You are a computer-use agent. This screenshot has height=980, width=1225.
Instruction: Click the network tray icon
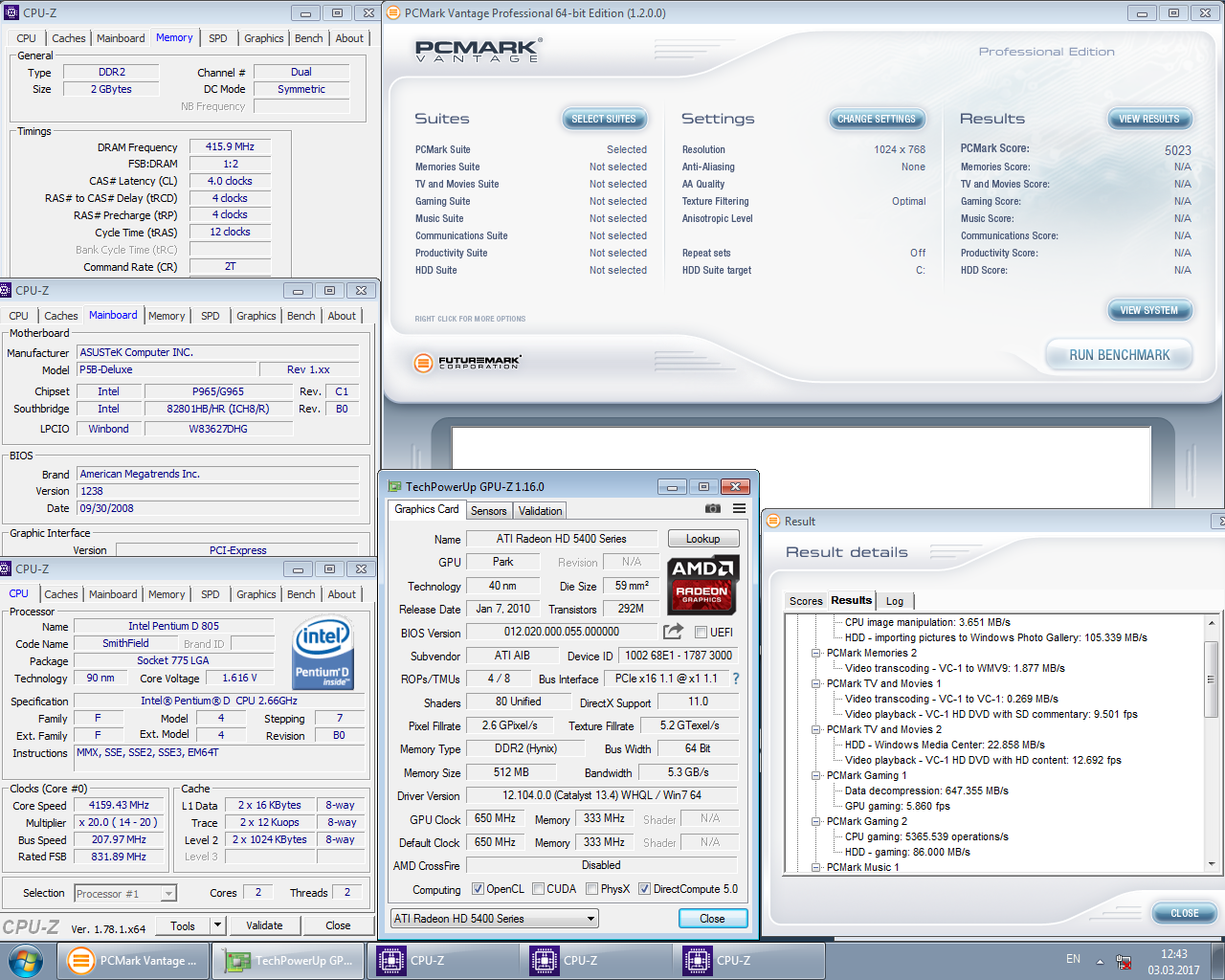(x=1125, y=962)
